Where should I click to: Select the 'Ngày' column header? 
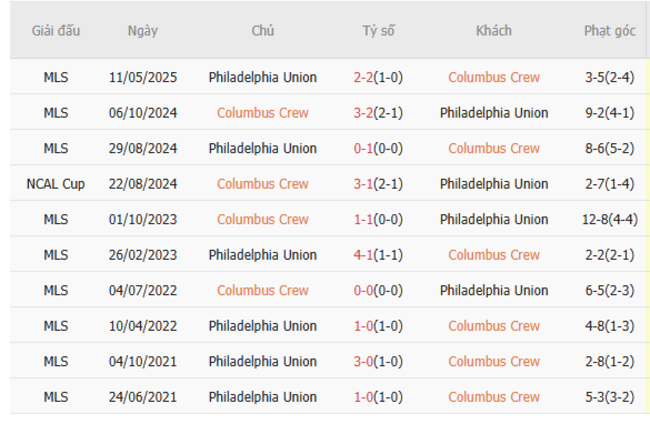(143, 31)
